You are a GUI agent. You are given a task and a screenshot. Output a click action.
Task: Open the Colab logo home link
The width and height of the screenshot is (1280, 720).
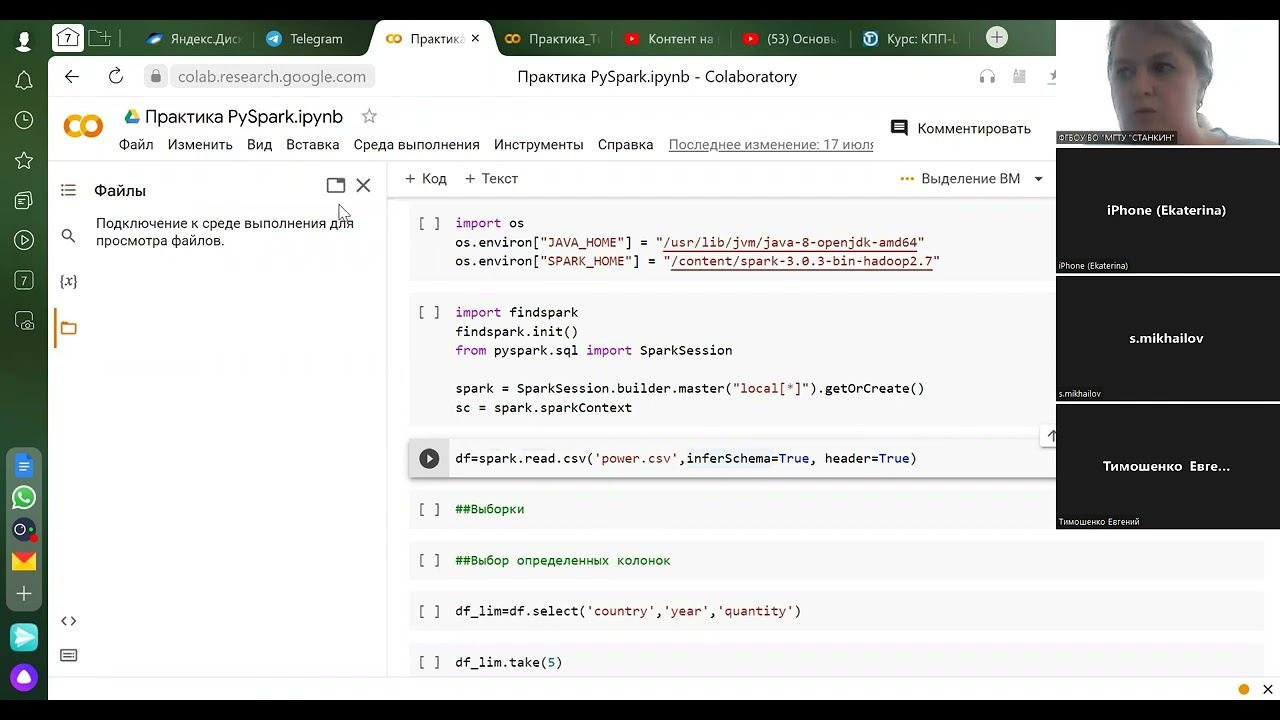pyautogui.click(x=83, y=126)
